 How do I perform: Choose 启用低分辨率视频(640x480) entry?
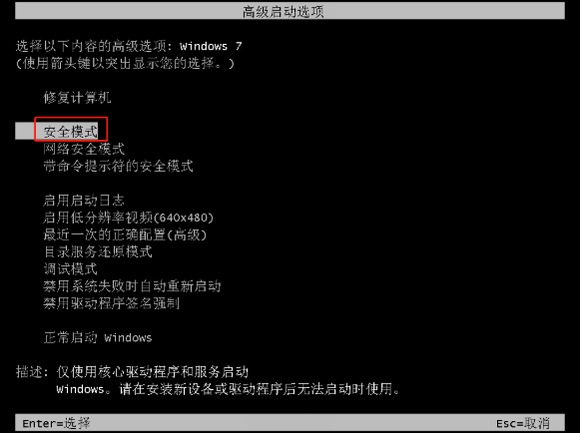[128, 217]
